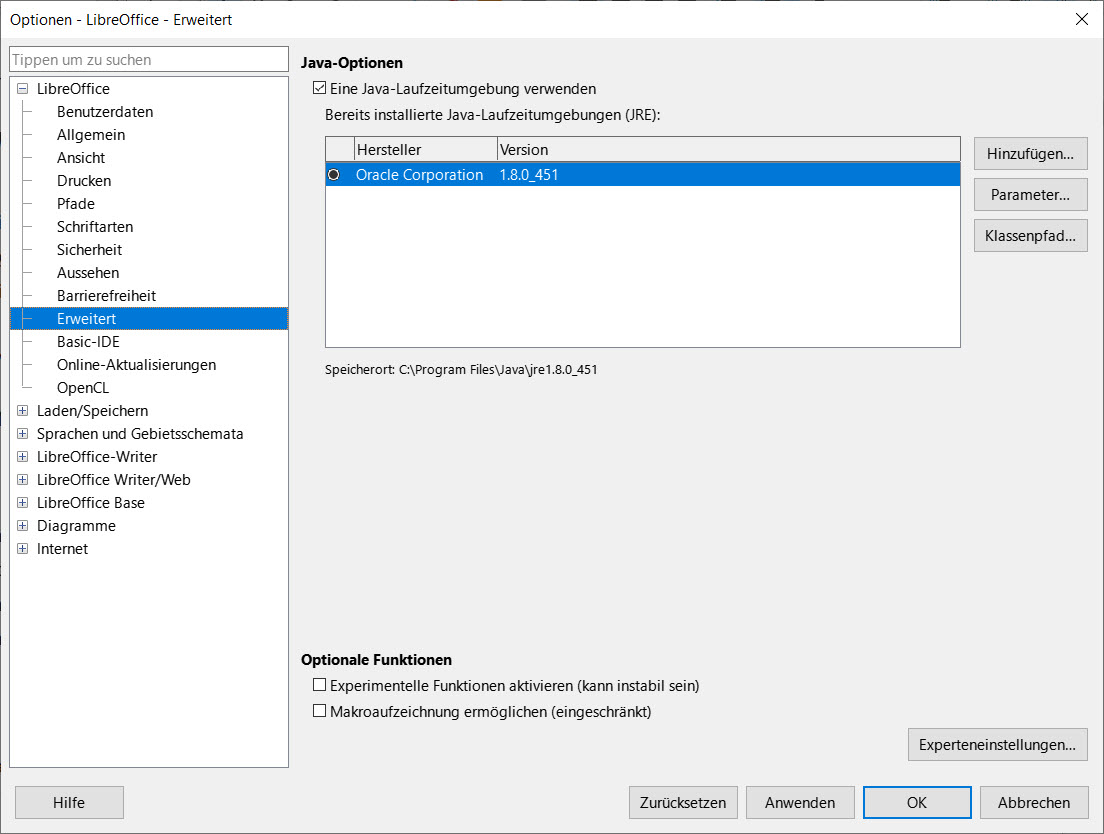Viewport: 1104px width, 834px height.
Task: Enable 'Experimentelle Funktionen aktivieren' checkbox
Action: 320,685
